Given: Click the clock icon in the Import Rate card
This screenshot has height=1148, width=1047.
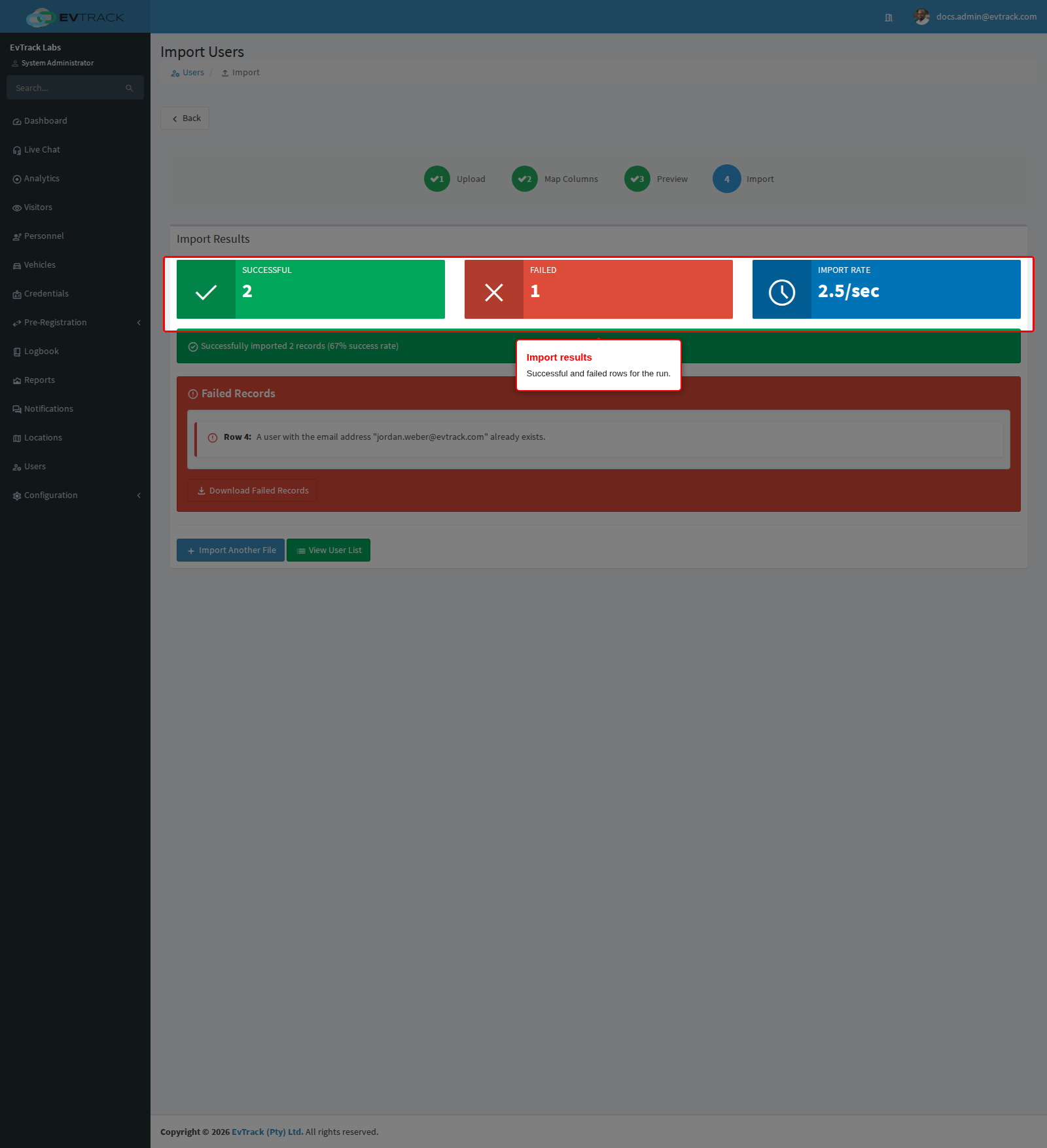Looking at the screenshot, I should click(x=782, y=292).
